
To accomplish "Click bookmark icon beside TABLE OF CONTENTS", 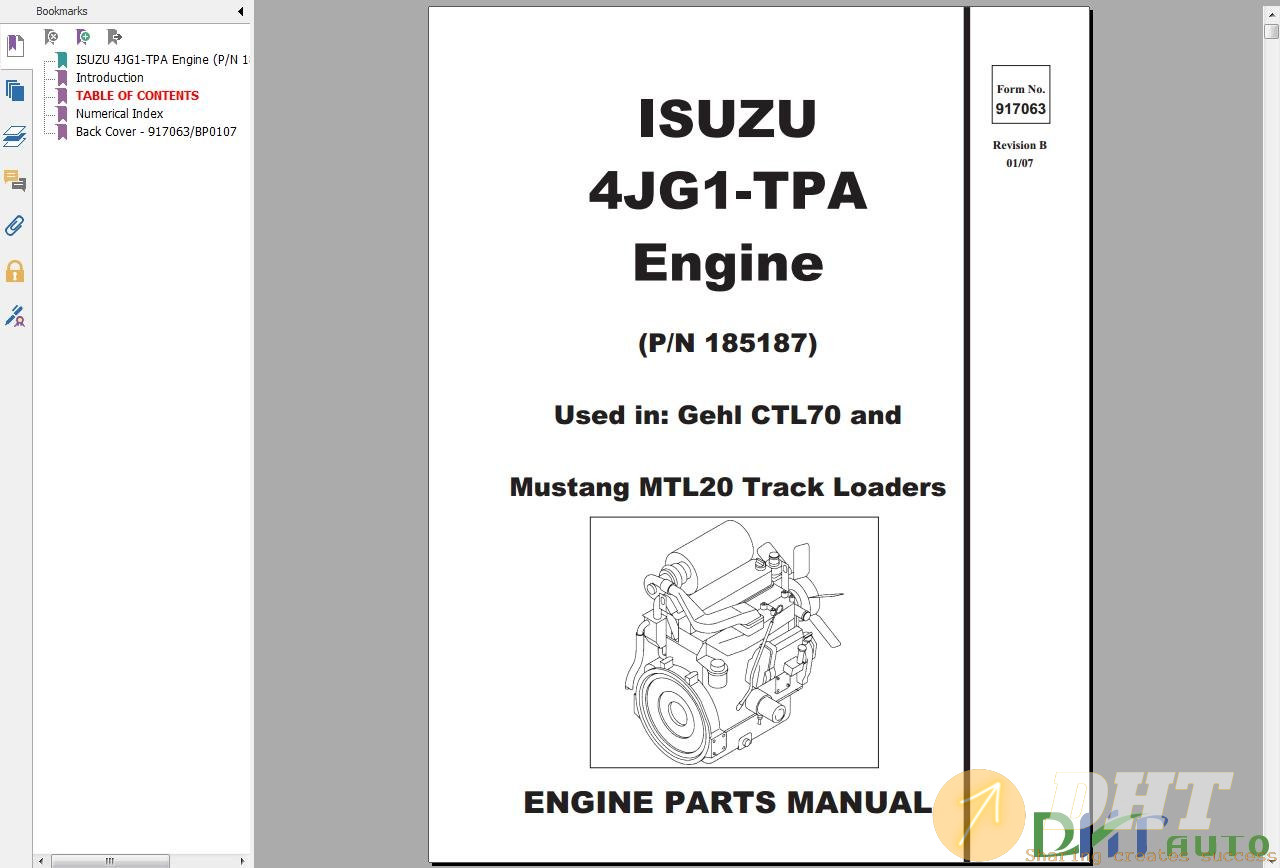I will 62,96.
